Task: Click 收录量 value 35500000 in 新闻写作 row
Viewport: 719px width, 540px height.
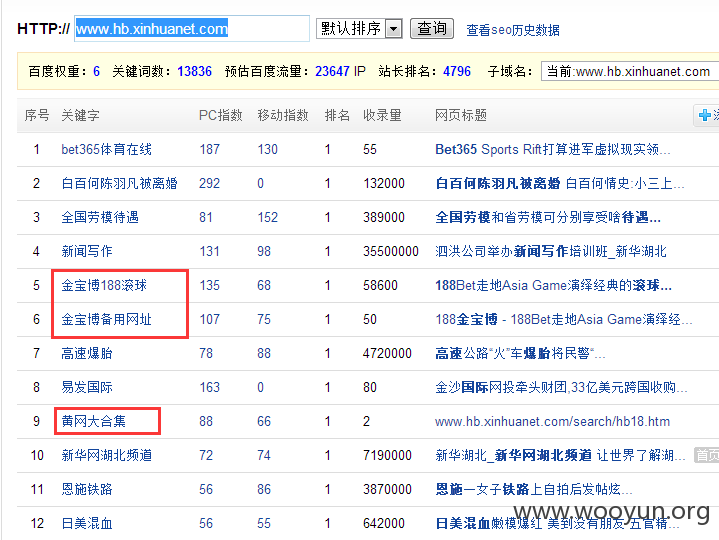Action: 391,251
